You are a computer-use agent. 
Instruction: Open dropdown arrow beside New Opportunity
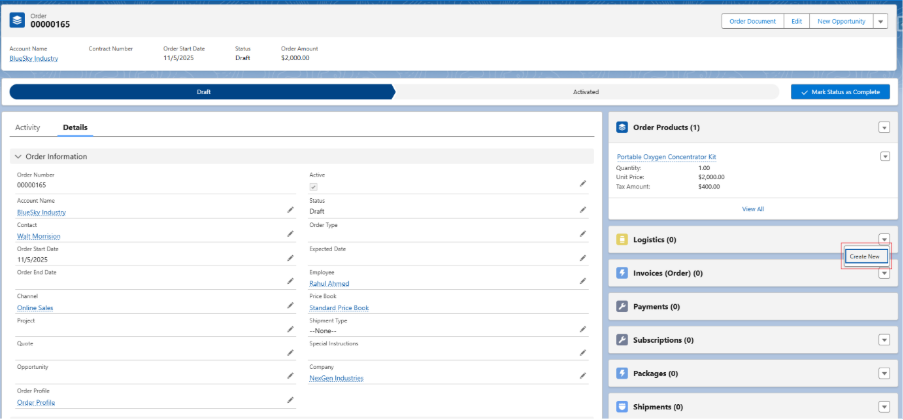point(880,21)
